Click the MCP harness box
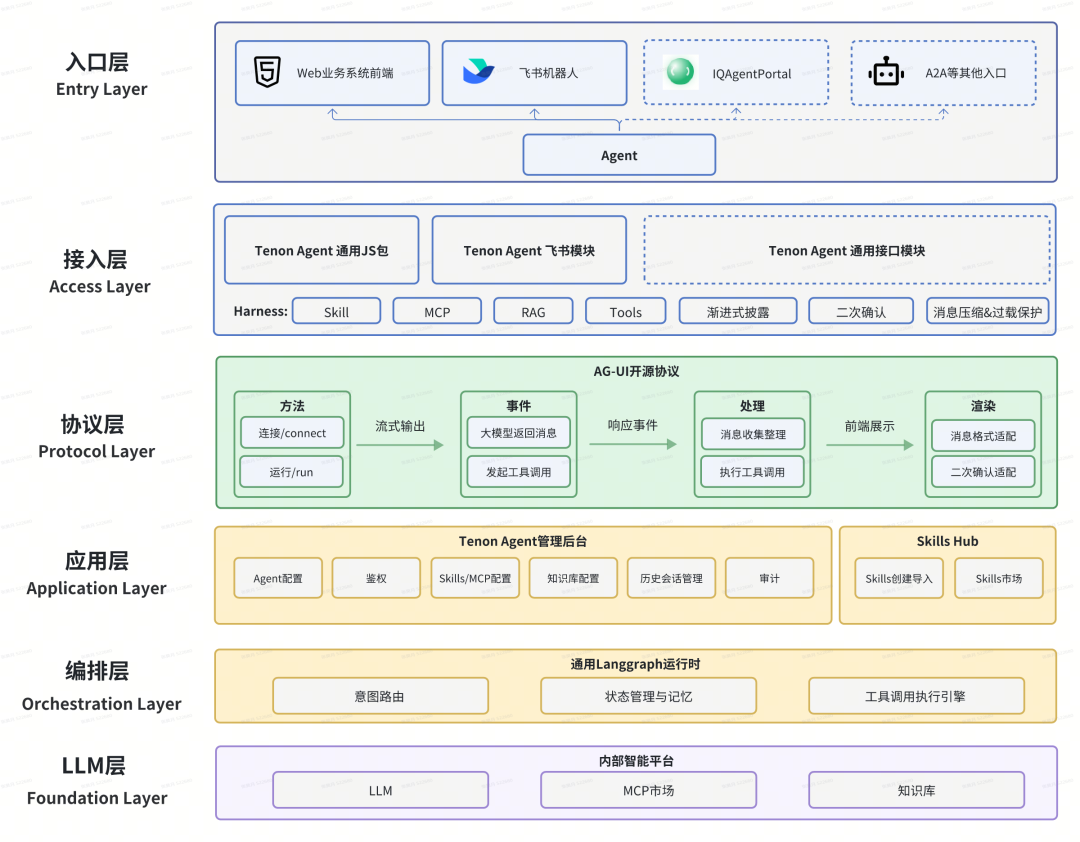Viewport: 1080px width, 842px height. pyautogui.click(x=437, y=311)
